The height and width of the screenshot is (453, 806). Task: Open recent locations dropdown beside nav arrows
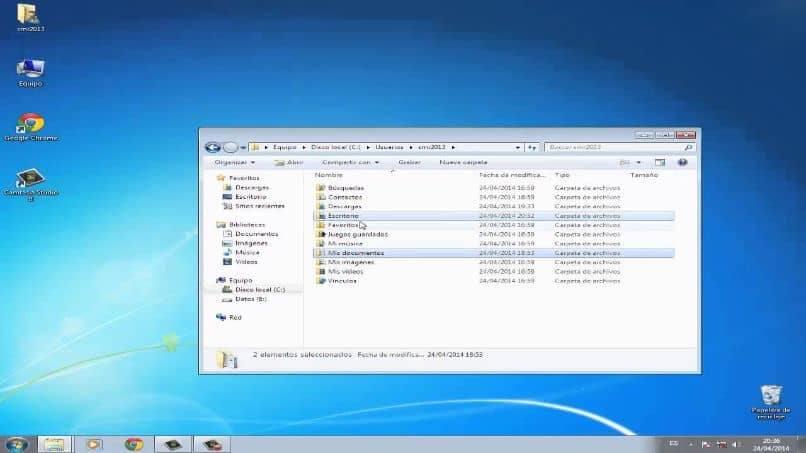(x=243, y=148)
